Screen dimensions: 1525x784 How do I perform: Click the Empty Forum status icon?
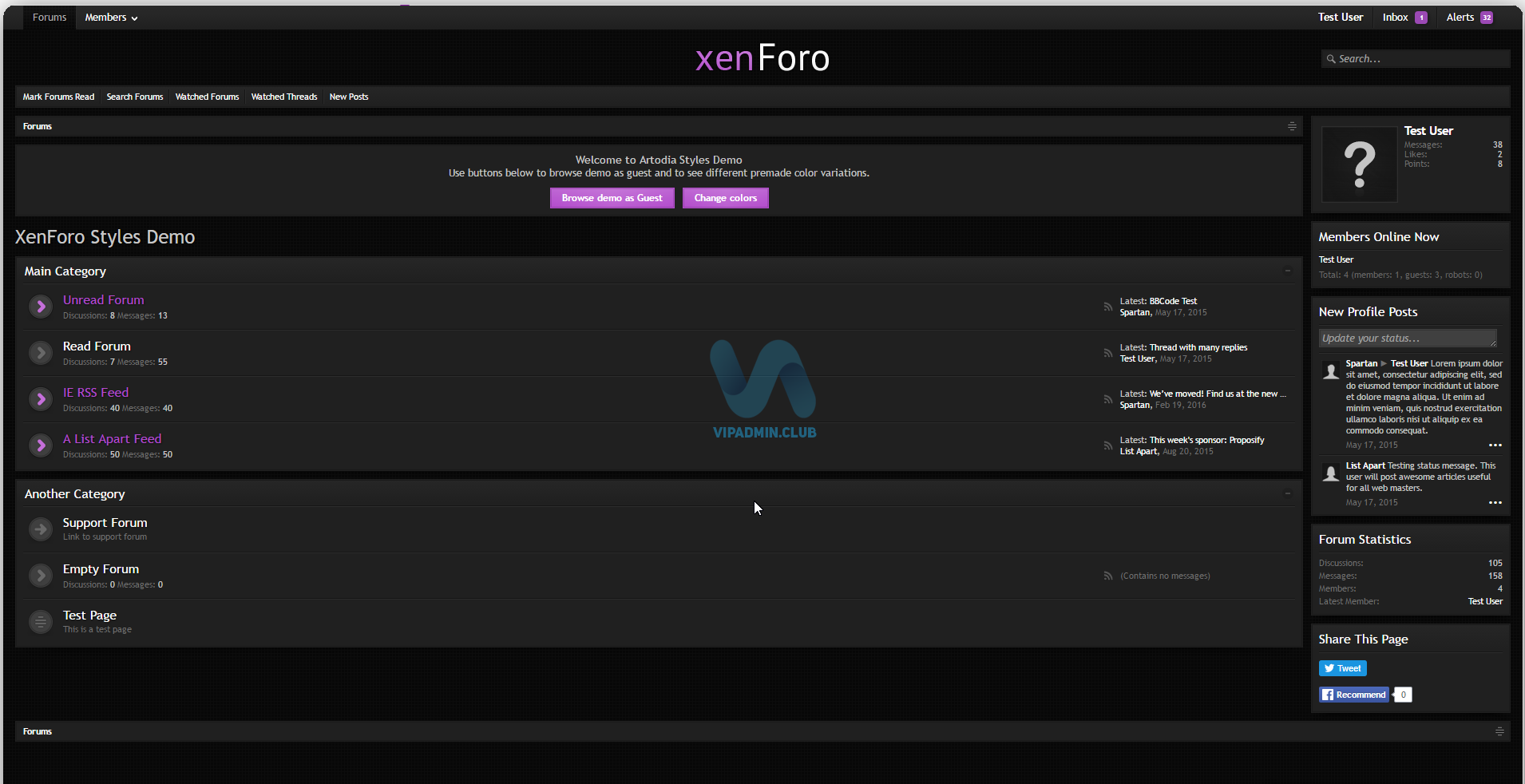tap(41, 576)
